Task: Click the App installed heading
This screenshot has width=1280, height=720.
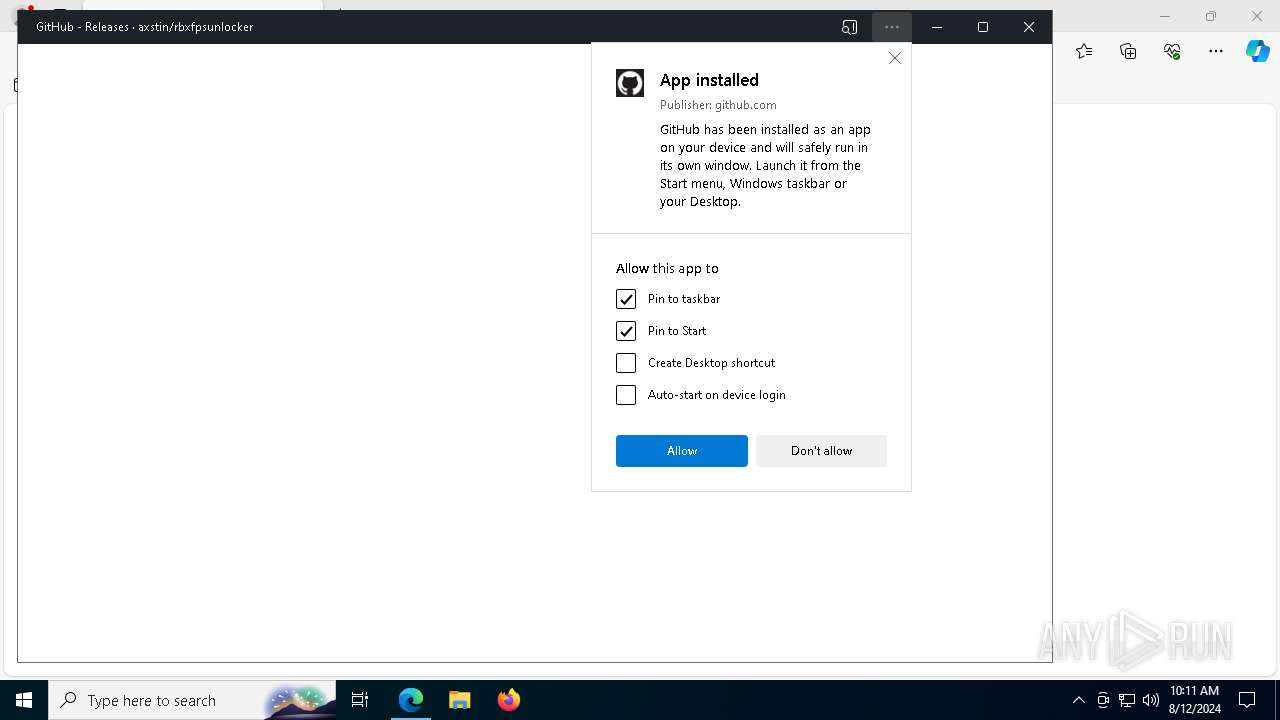Action: click(709, 80)
